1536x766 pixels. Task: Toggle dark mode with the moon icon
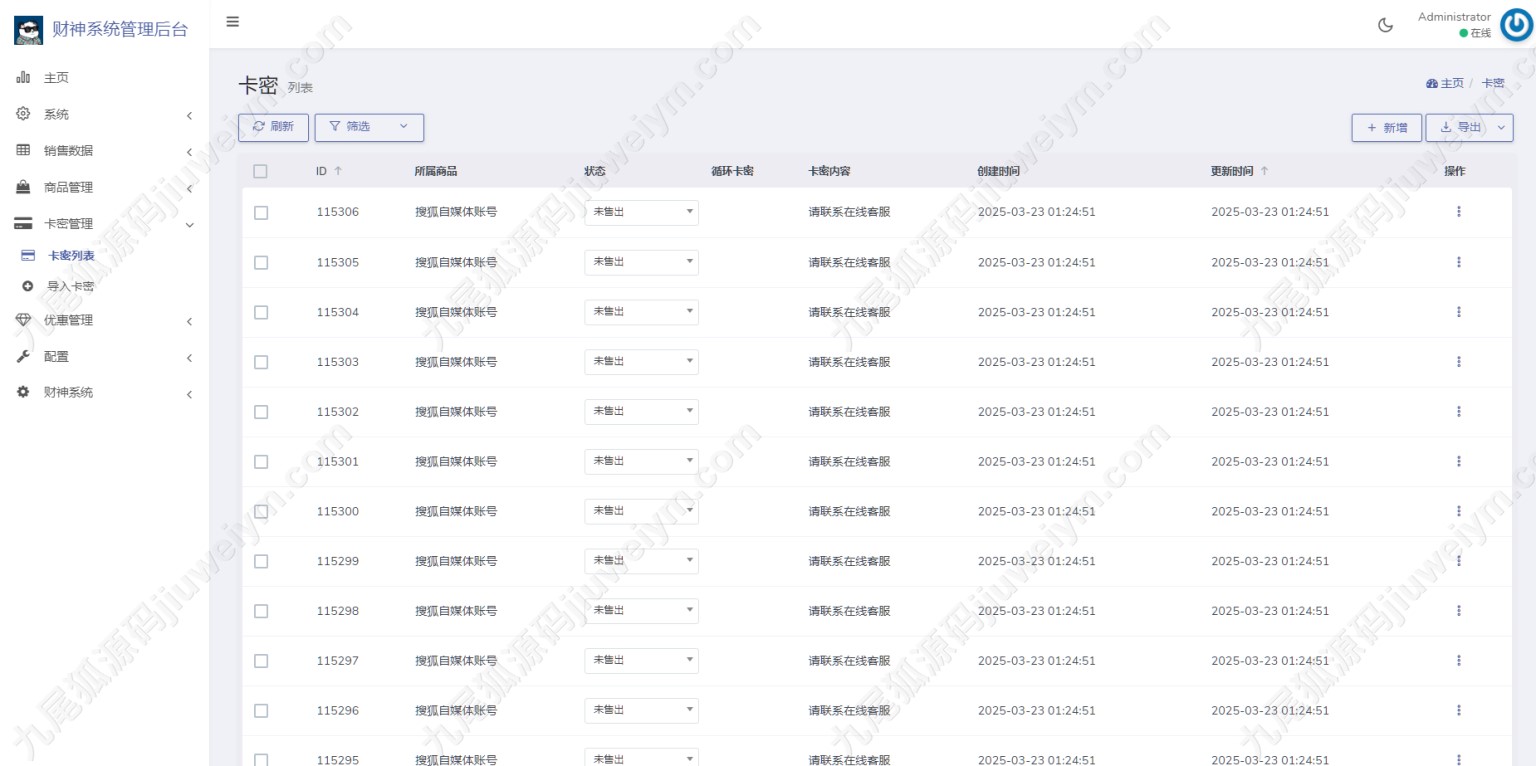tap(1385, 25)
